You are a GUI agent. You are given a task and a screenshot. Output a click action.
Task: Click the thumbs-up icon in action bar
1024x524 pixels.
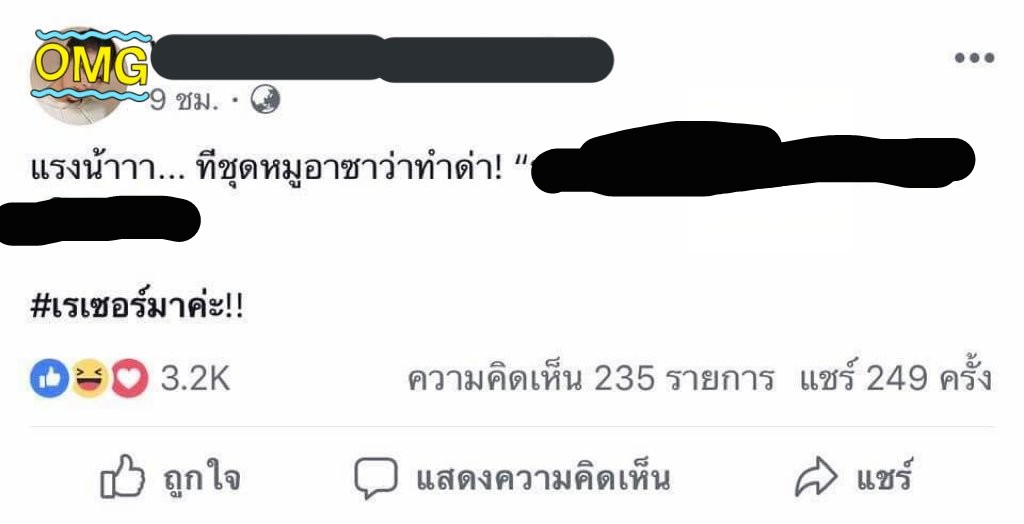point(121,477)
